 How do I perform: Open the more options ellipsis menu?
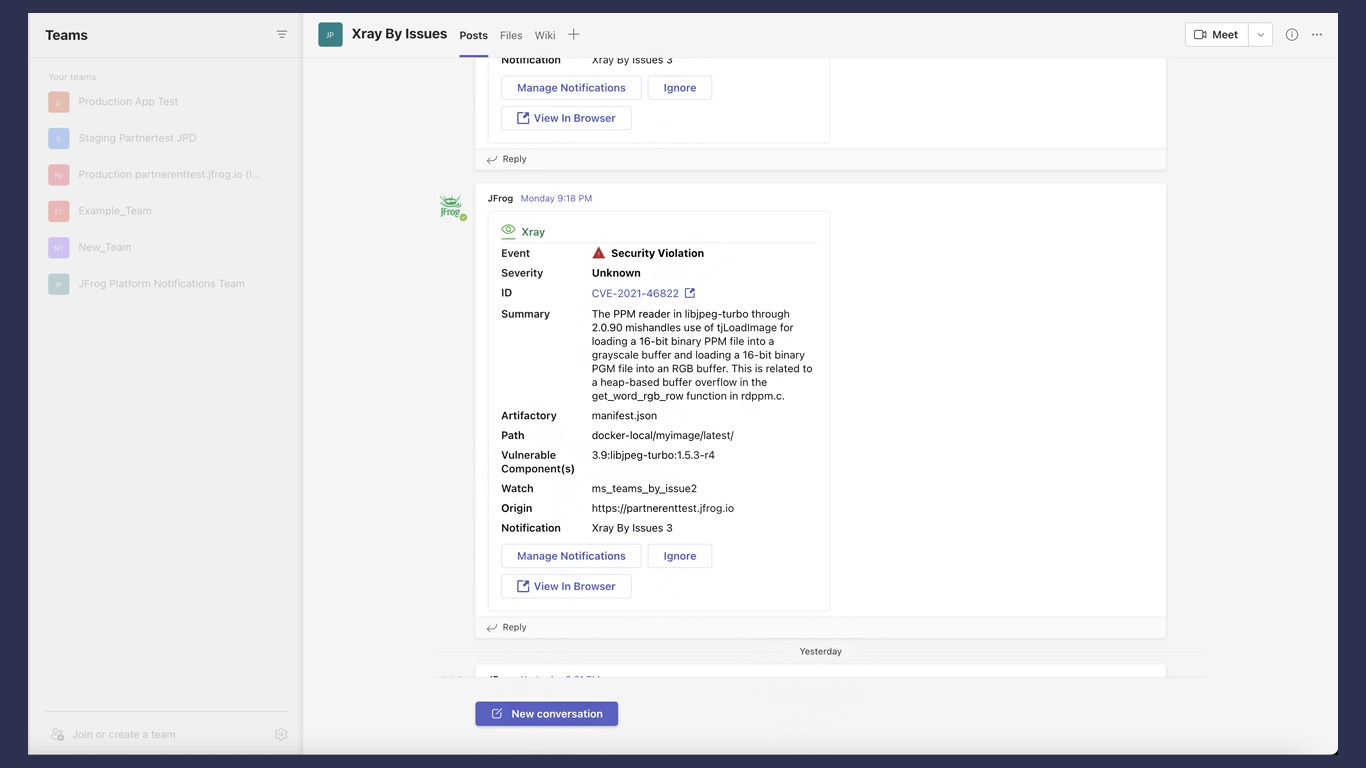tap(1317, 35)
